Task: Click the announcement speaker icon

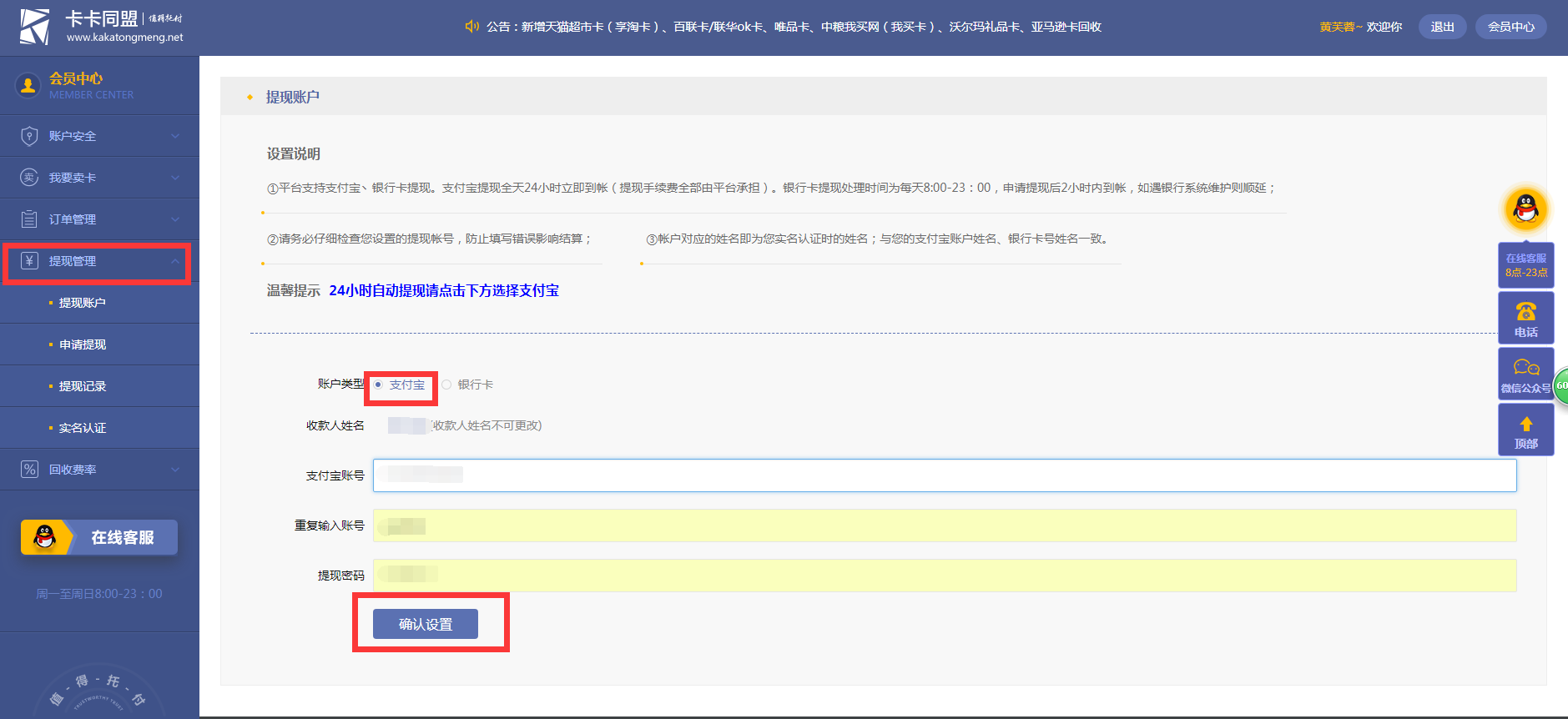Action: click(x=472, y=27)
